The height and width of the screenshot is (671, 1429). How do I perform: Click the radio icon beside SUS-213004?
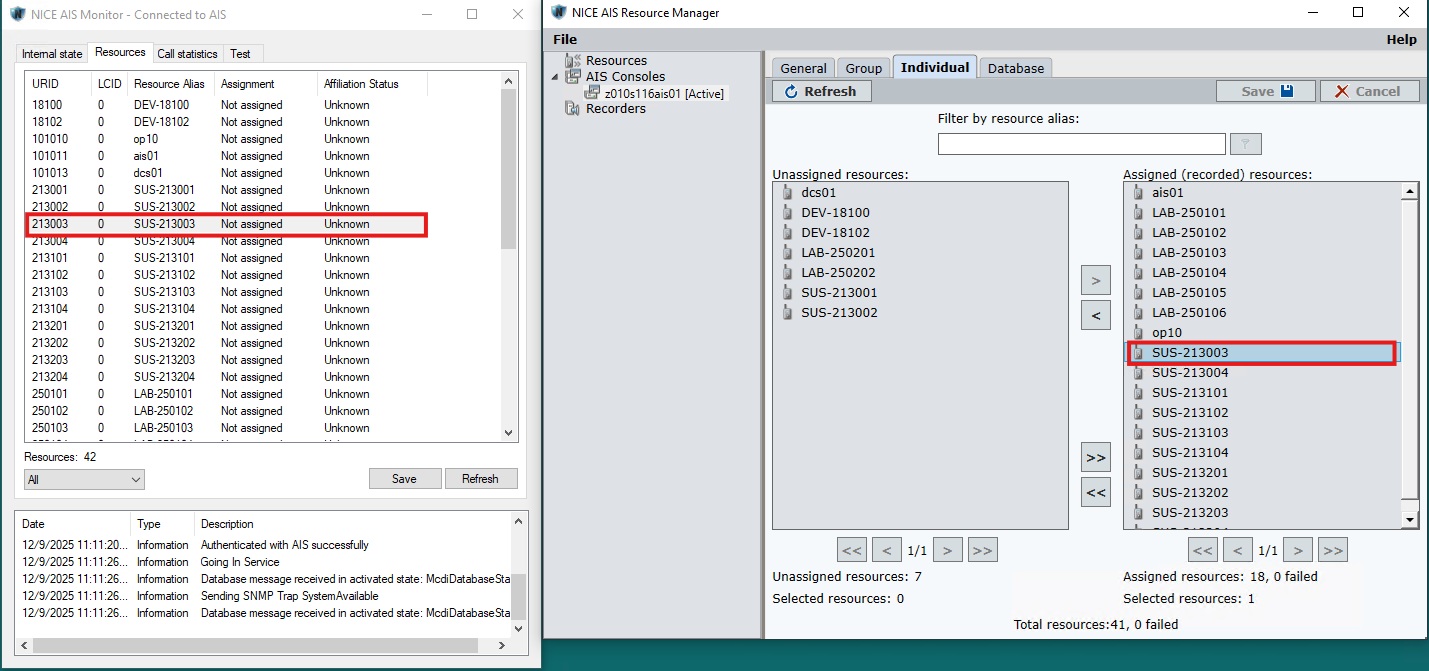point(1138,373)
